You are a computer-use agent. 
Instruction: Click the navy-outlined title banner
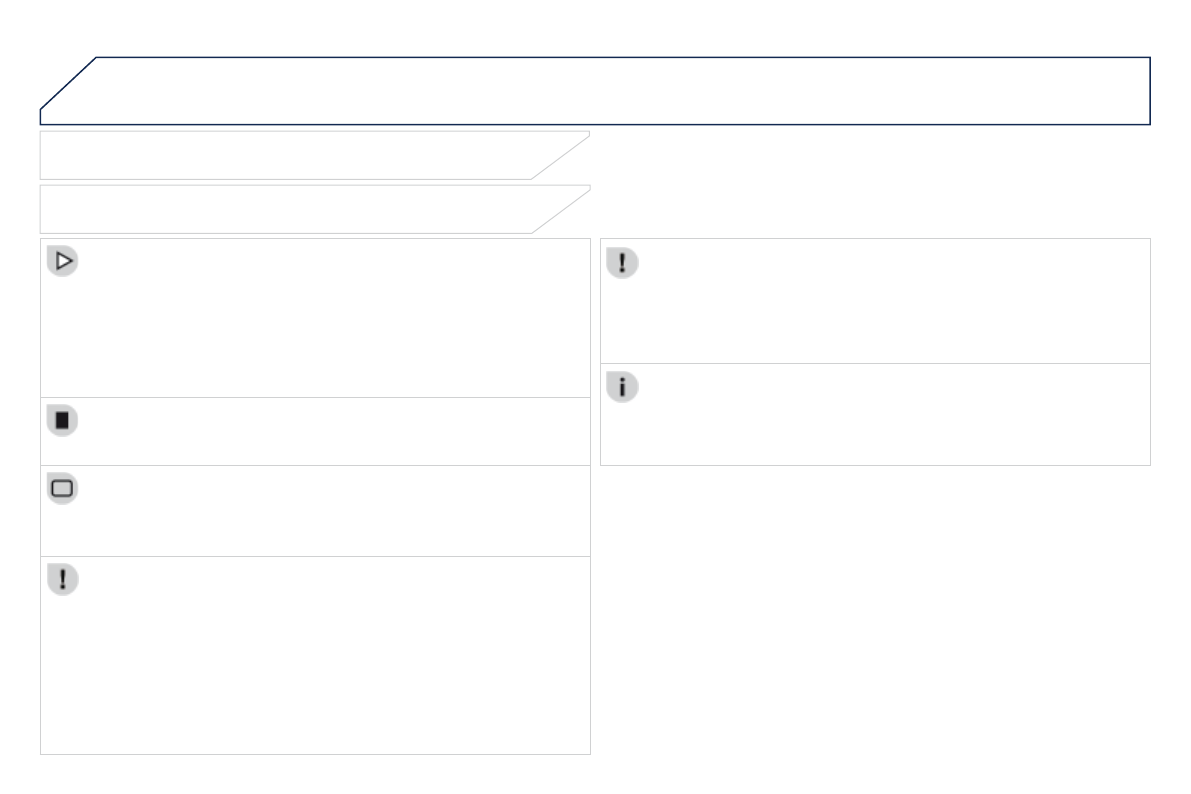[620, 90]
